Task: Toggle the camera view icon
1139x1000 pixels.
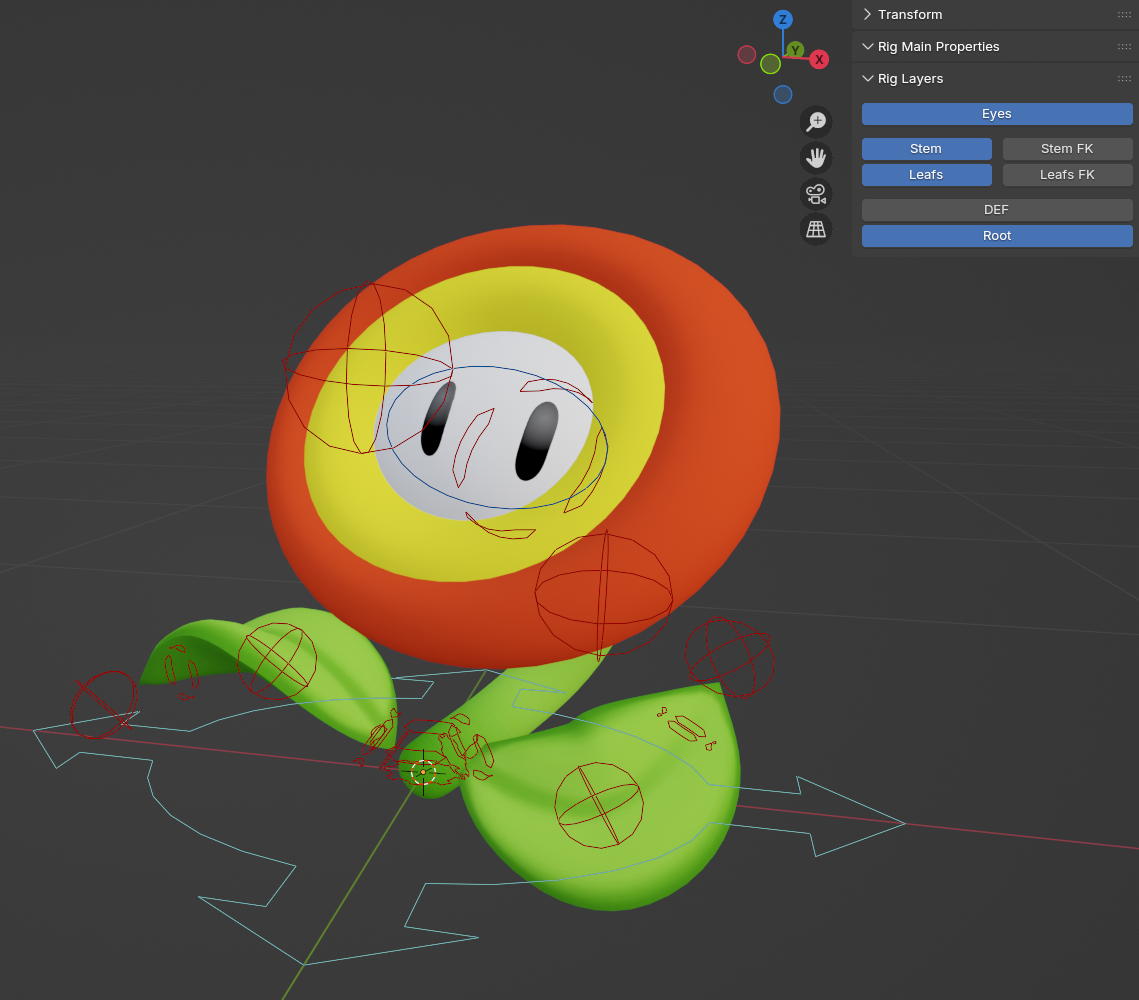Action: click(x=816, y=194)
